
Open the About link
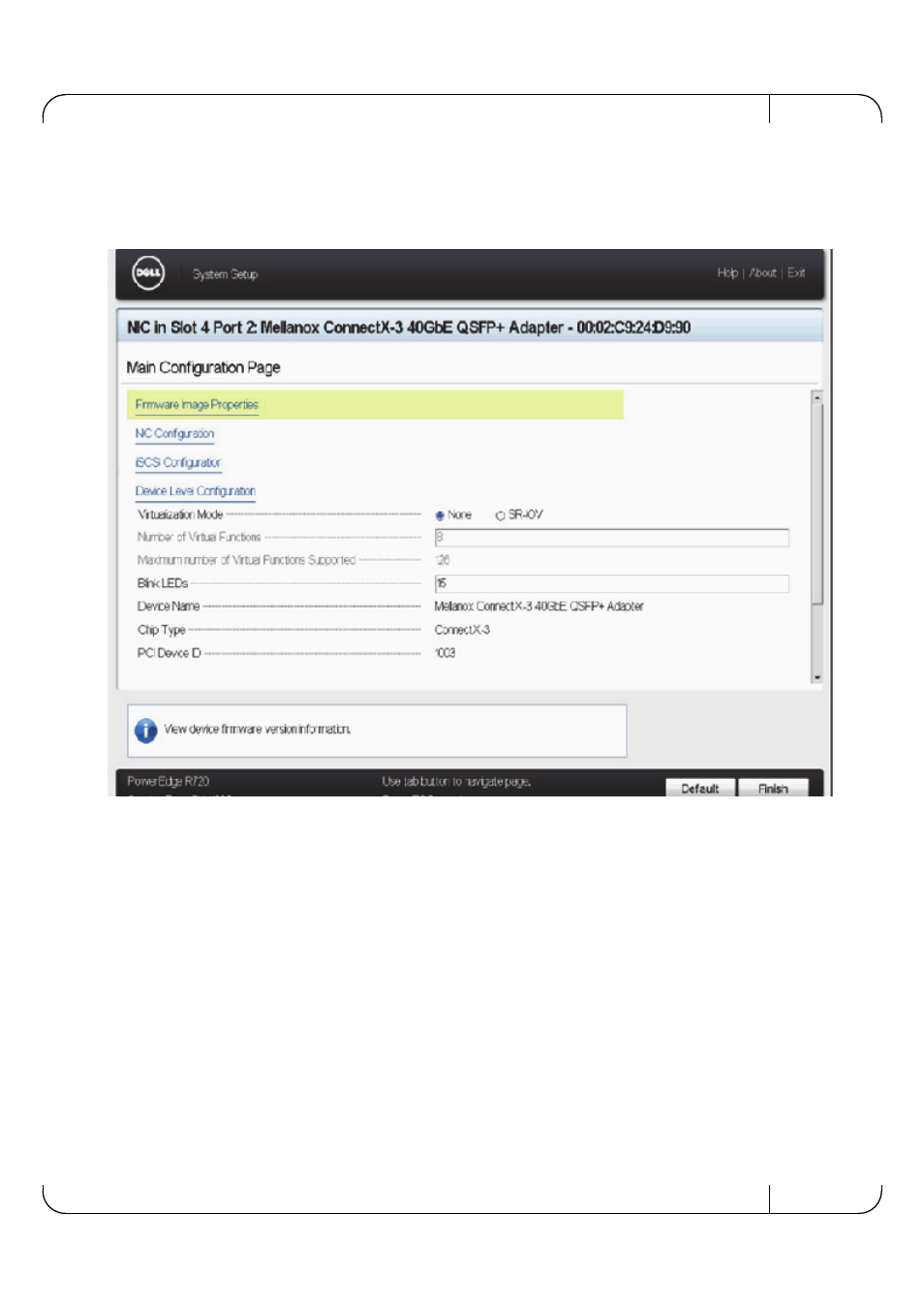pos(763,273)
